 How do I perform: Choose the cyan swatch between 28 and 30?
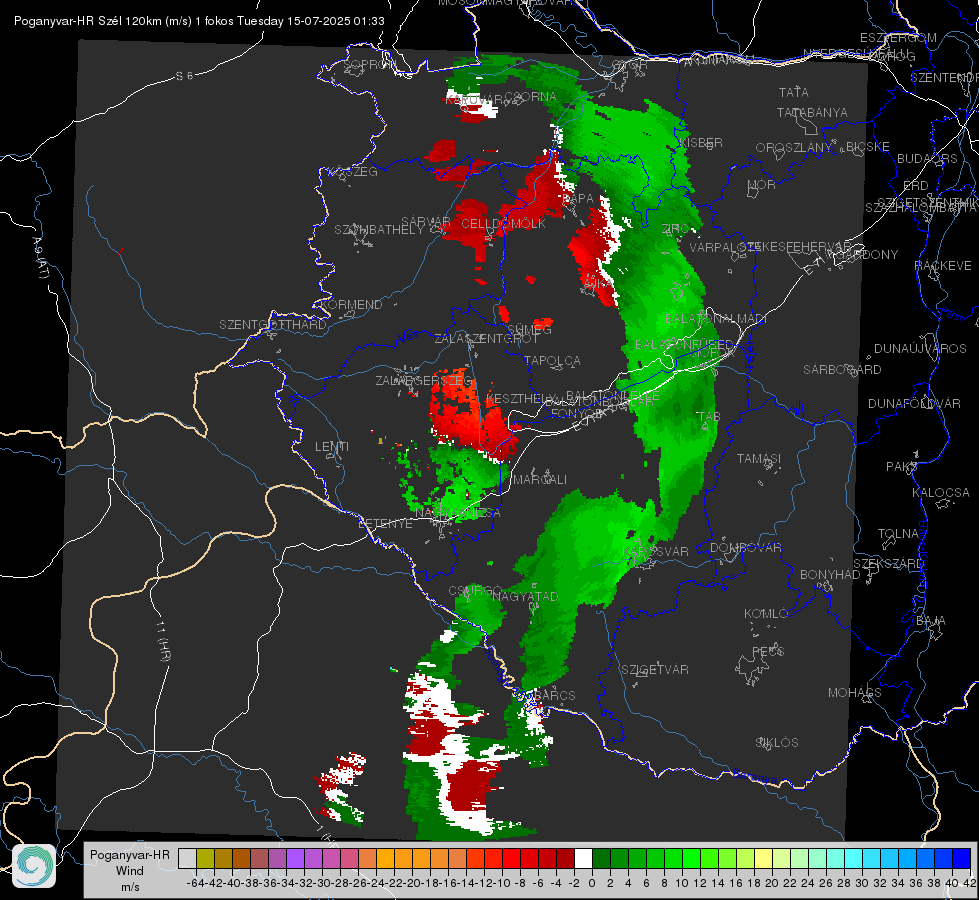tap(854, 858)
